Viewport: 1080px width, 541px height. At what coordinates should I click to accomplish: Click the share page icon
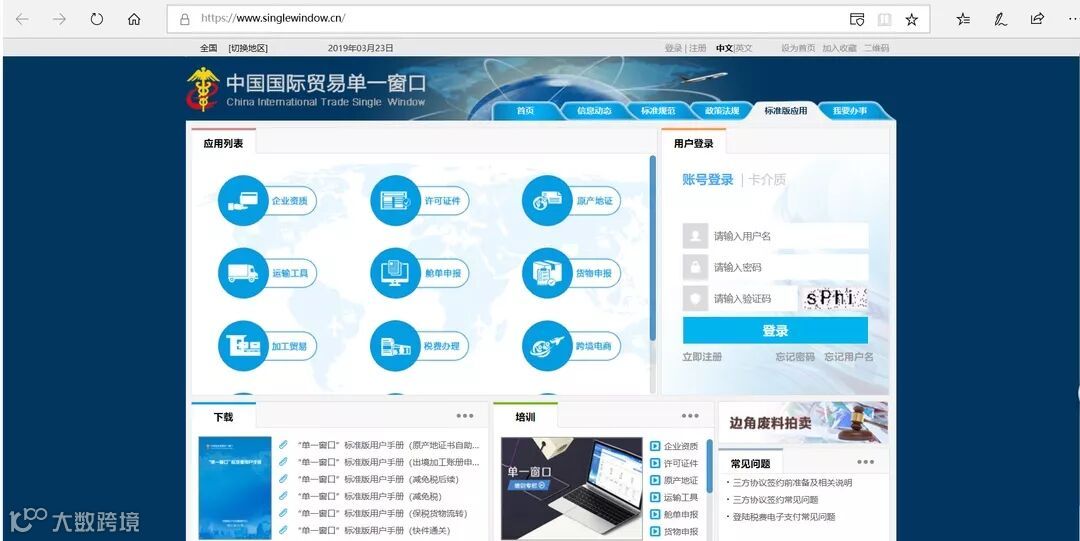pos(1037,19)
